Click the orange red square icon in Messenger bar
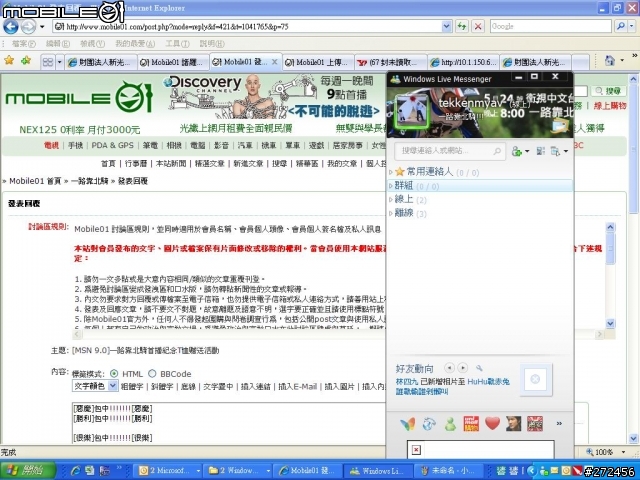The width and height of the screenshot is (640, 480). pyautogui.click(x=471, y=424)
